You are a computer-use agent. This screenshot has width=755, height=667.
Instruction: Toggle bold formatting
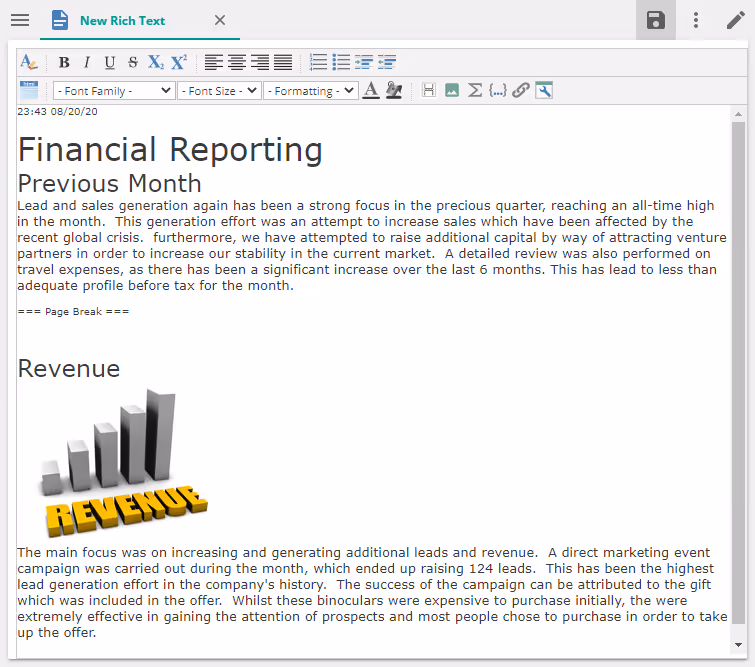pyautogui.click(x=64, y=63)
